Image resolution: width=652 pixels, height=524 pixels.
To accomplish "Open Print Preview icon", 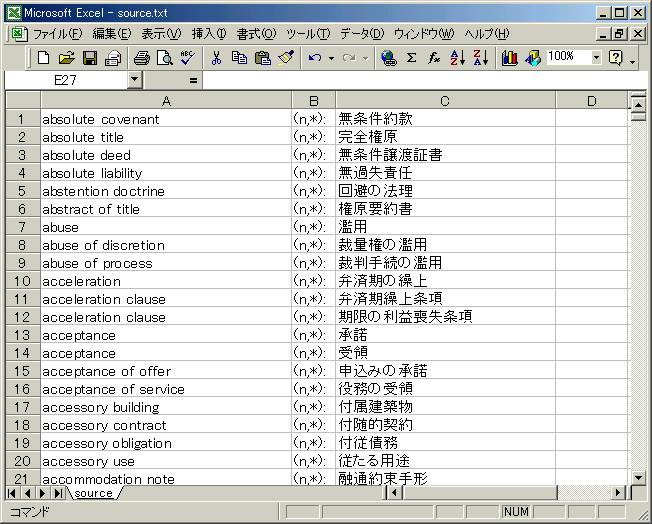I will (x=165, y=58).
